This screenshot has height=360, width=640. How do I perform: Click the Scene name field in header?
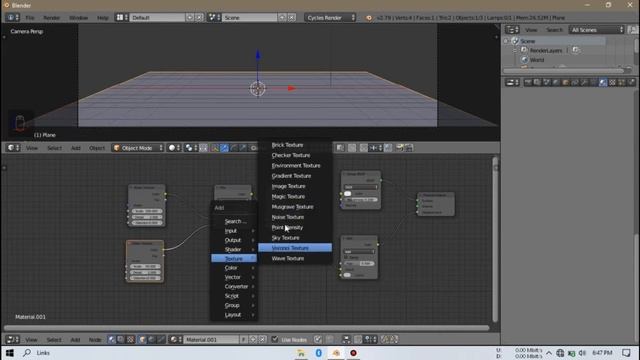(x=250, y=18)
